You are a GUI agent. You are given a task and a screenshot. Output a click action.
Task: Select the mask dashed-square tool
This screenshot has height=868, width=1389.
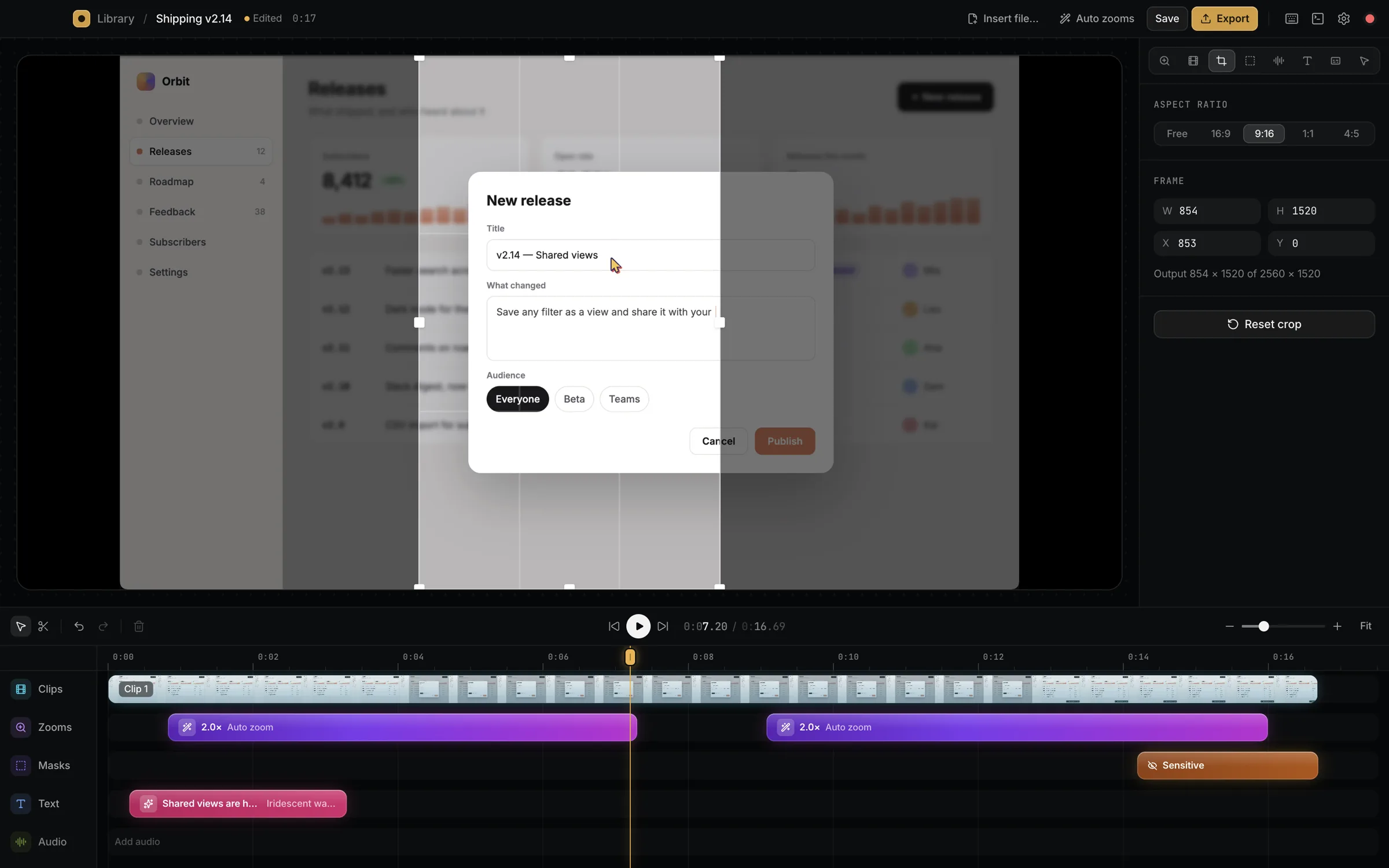coord(1250,61)
